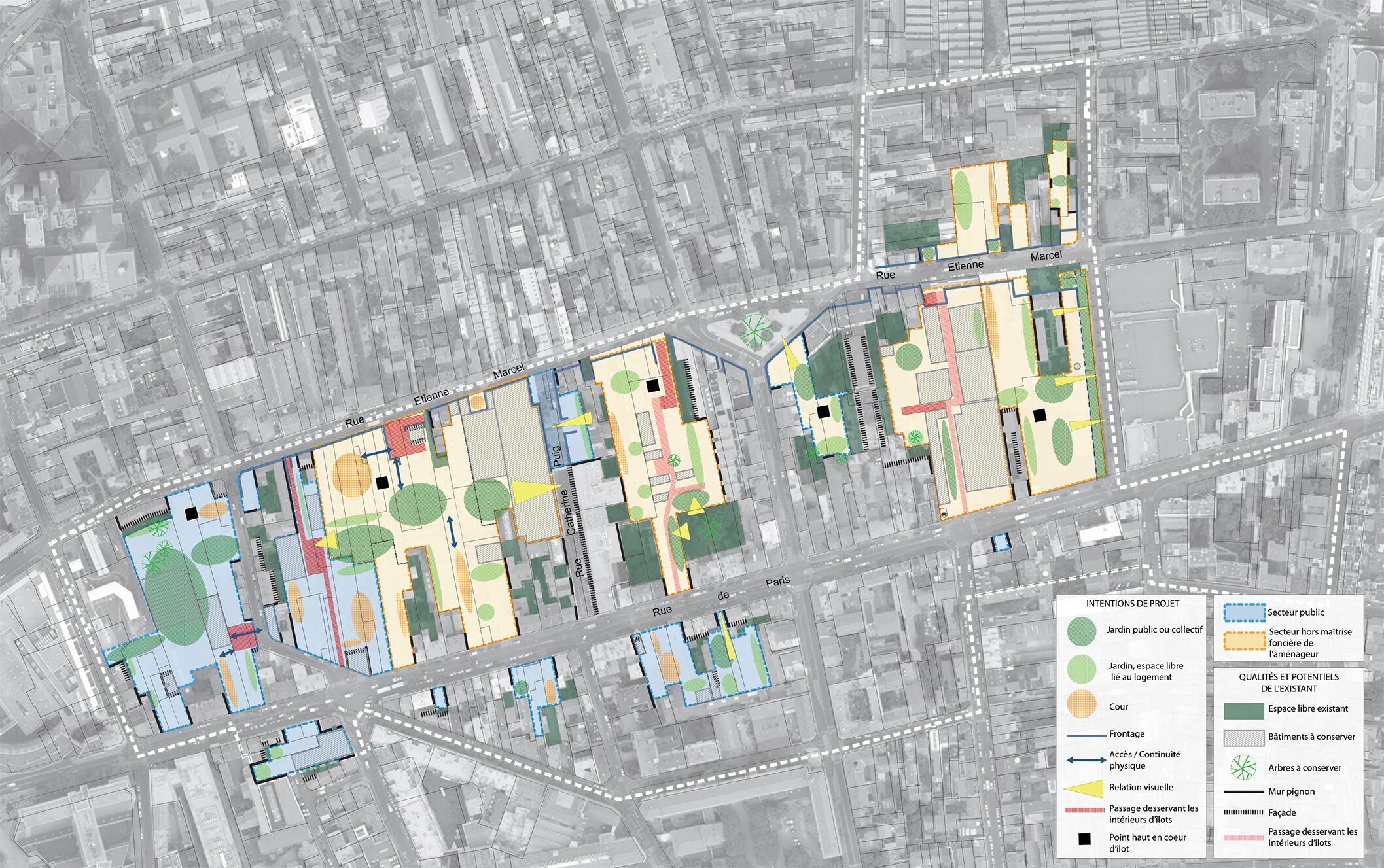Viewport: 1384px width, 868px height.
Task: Click the 'Mur pignon' legend label
Action: tap(1291, 791)
